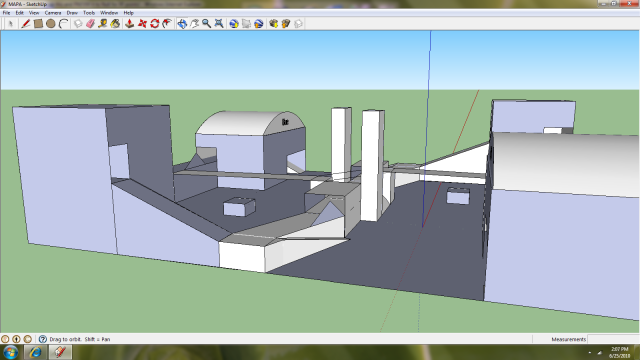Click the active Orbit camera tool

pyautogui.click(x=182, y=24)
